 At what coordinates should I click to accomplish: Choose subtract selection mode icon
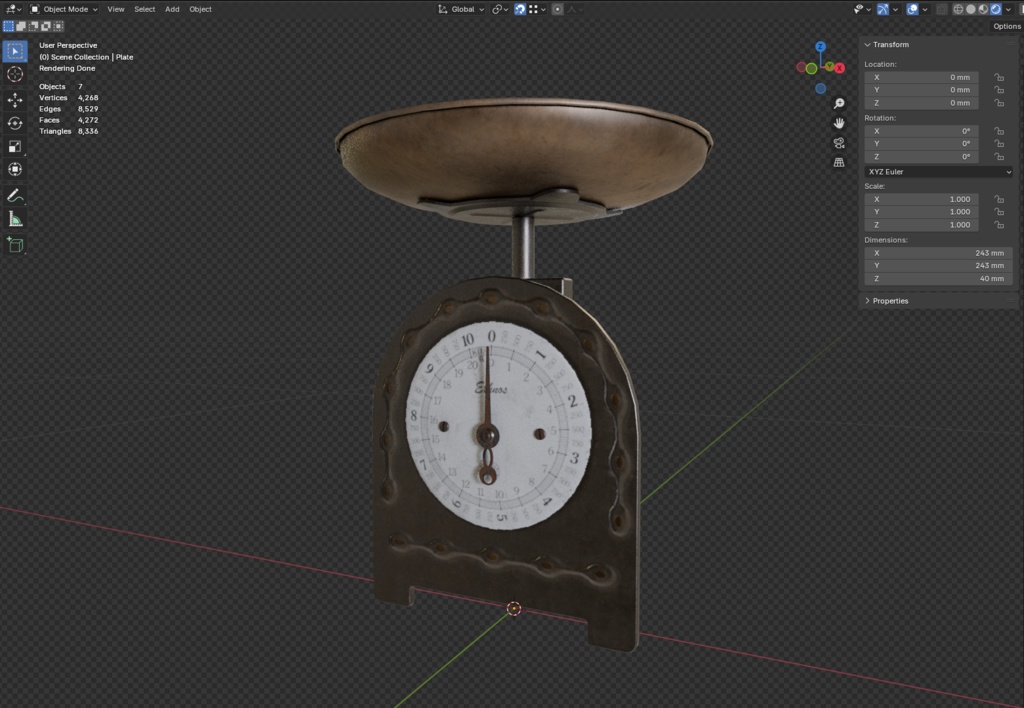click(x=33, y=26)
